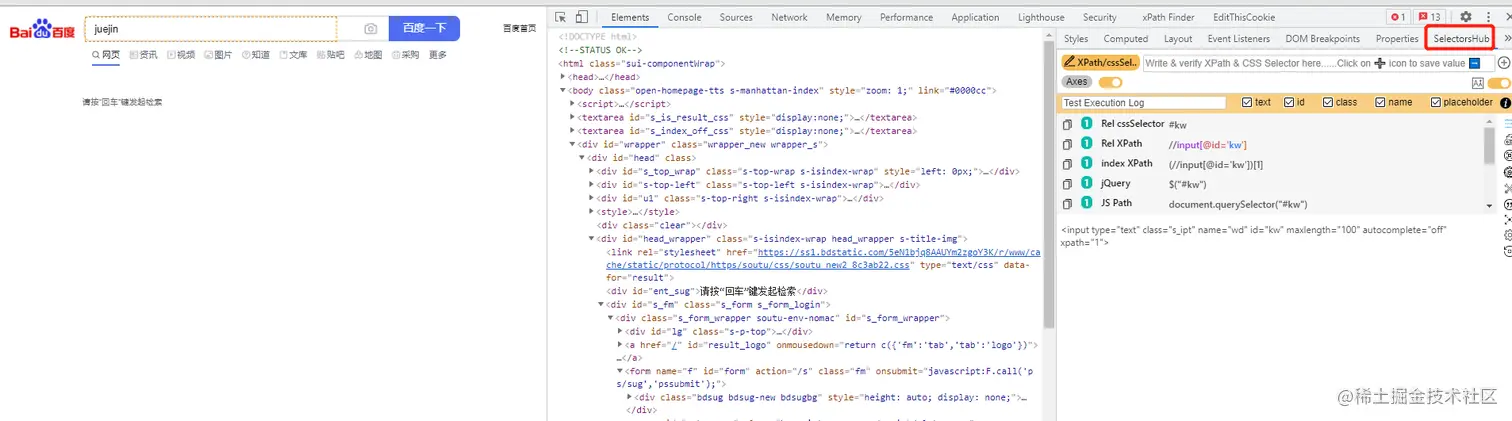Expand the form name f node
This screenshot has height=421, width=1512.
tap(620, 371)
